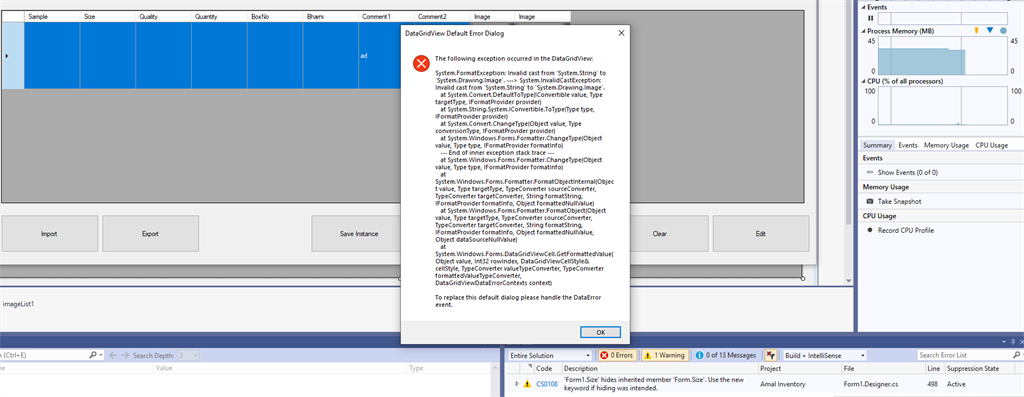
Task: Switch to the CPU Usage tab
Action: pyautogui.click(x=991, y=145)
